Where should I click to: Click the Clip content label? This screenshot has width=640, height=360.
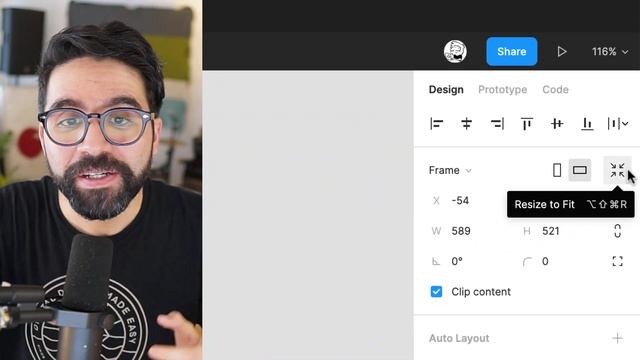[x=481, y=291]
